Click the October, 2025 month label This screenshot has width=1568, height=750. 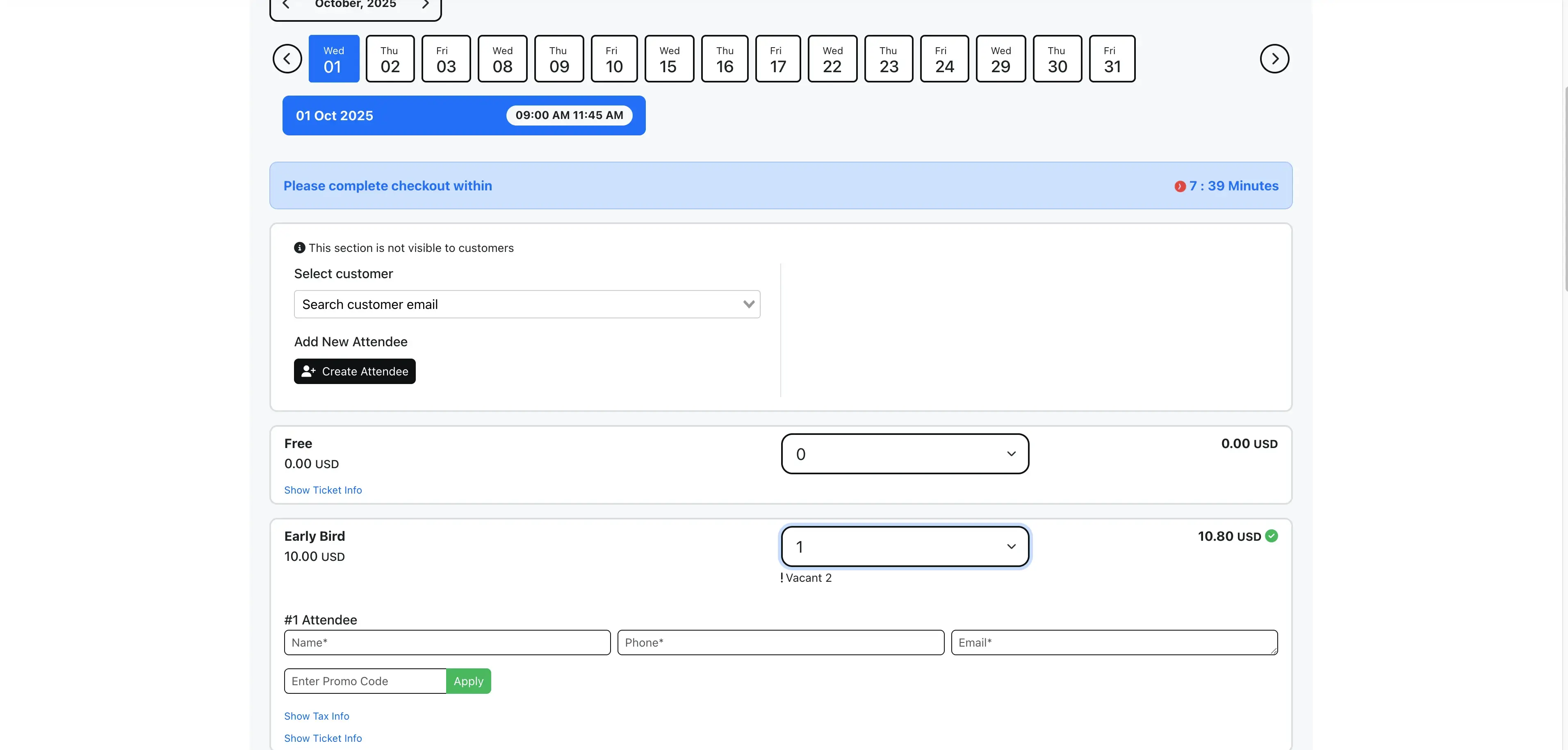356,4
